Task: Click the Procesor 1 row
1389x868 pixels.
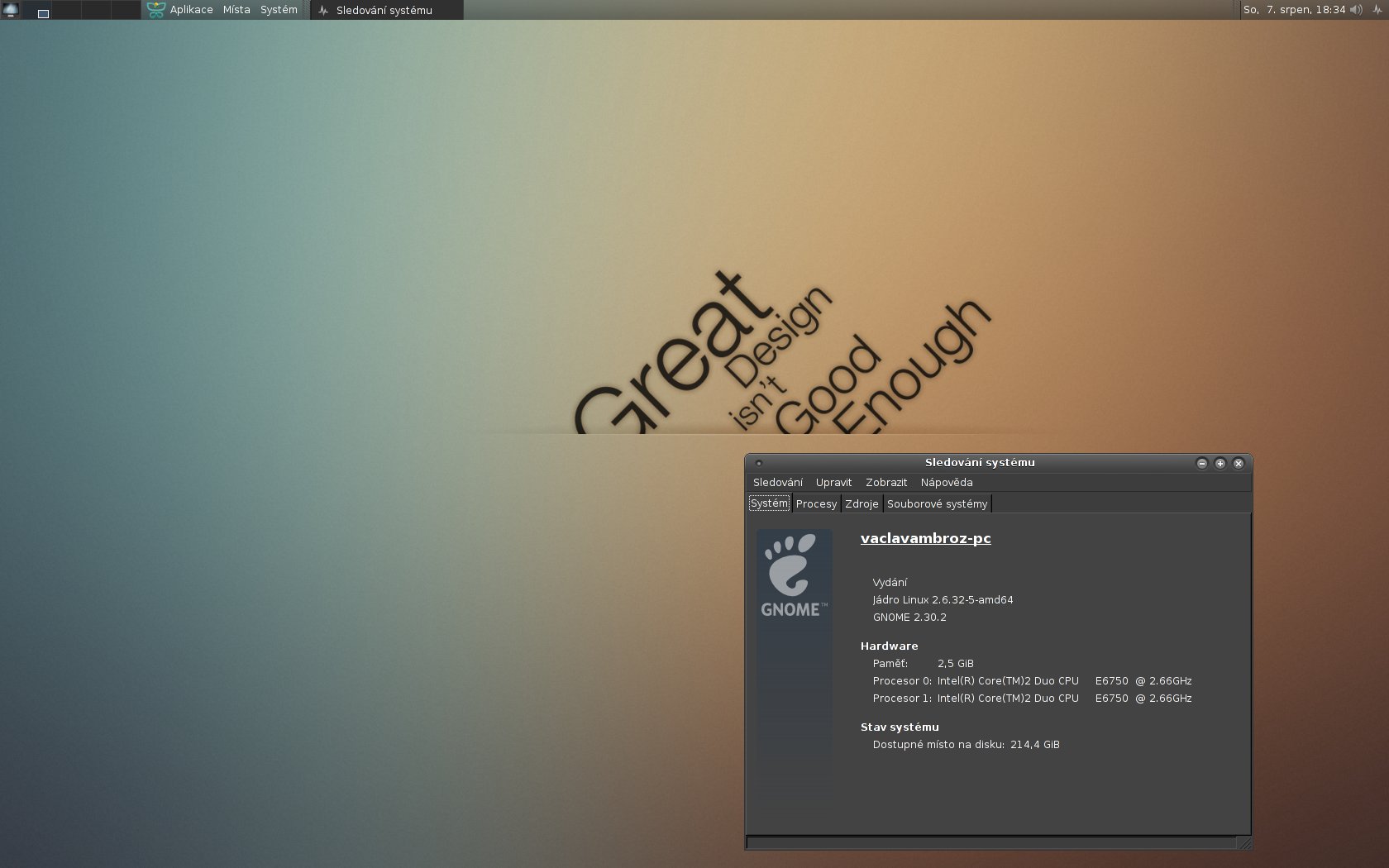Action: click(x=1032, y=699)
